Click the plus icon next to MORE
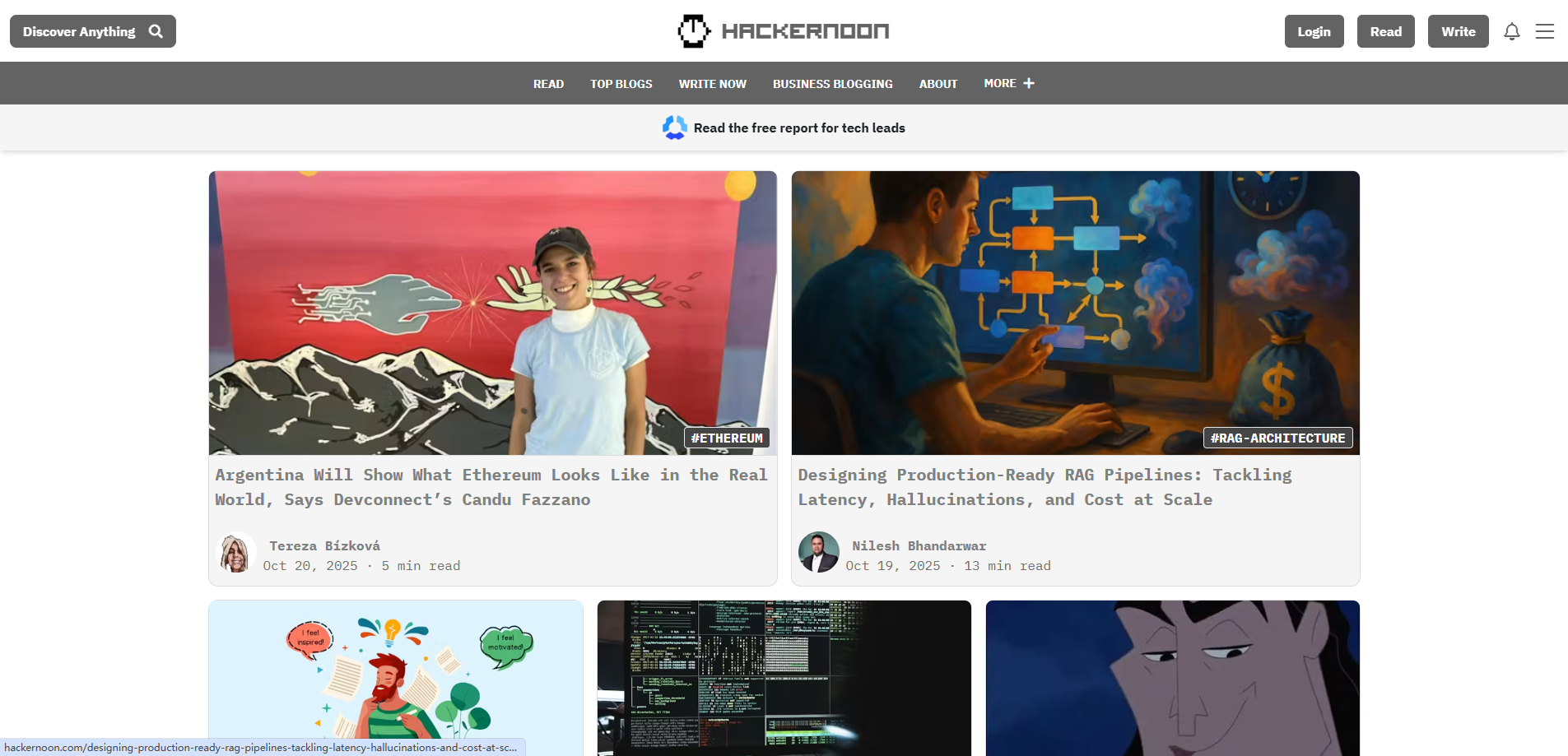 coord(1029,82)
